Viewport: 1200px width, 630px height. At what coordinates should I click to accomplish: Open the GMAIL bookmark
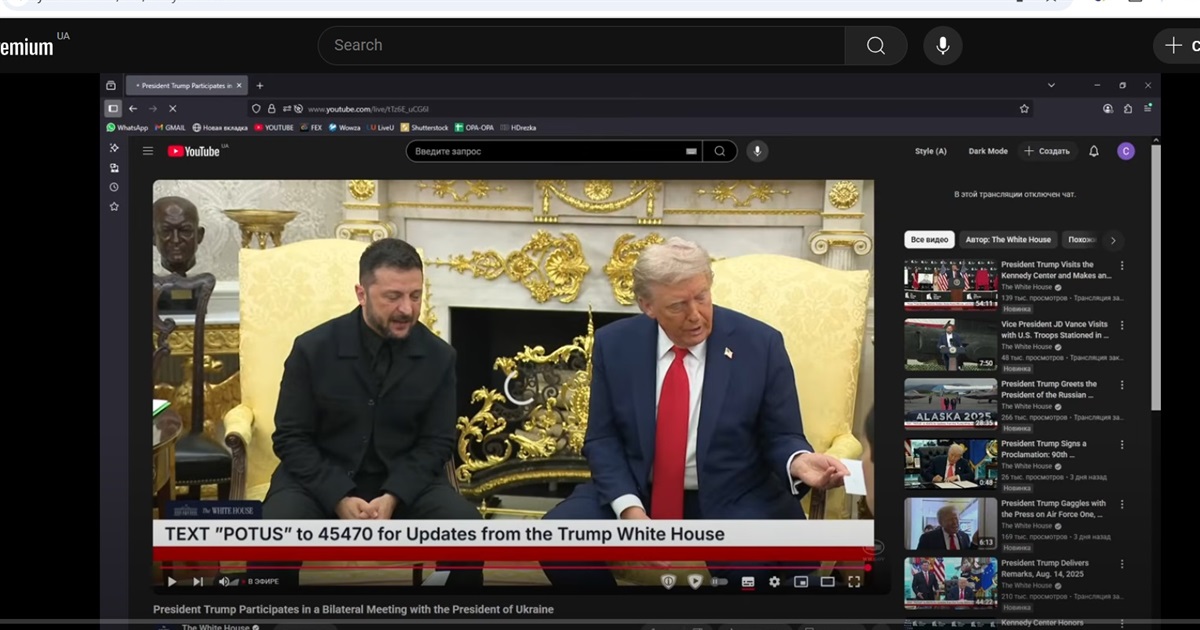click(x=170, y=128)
